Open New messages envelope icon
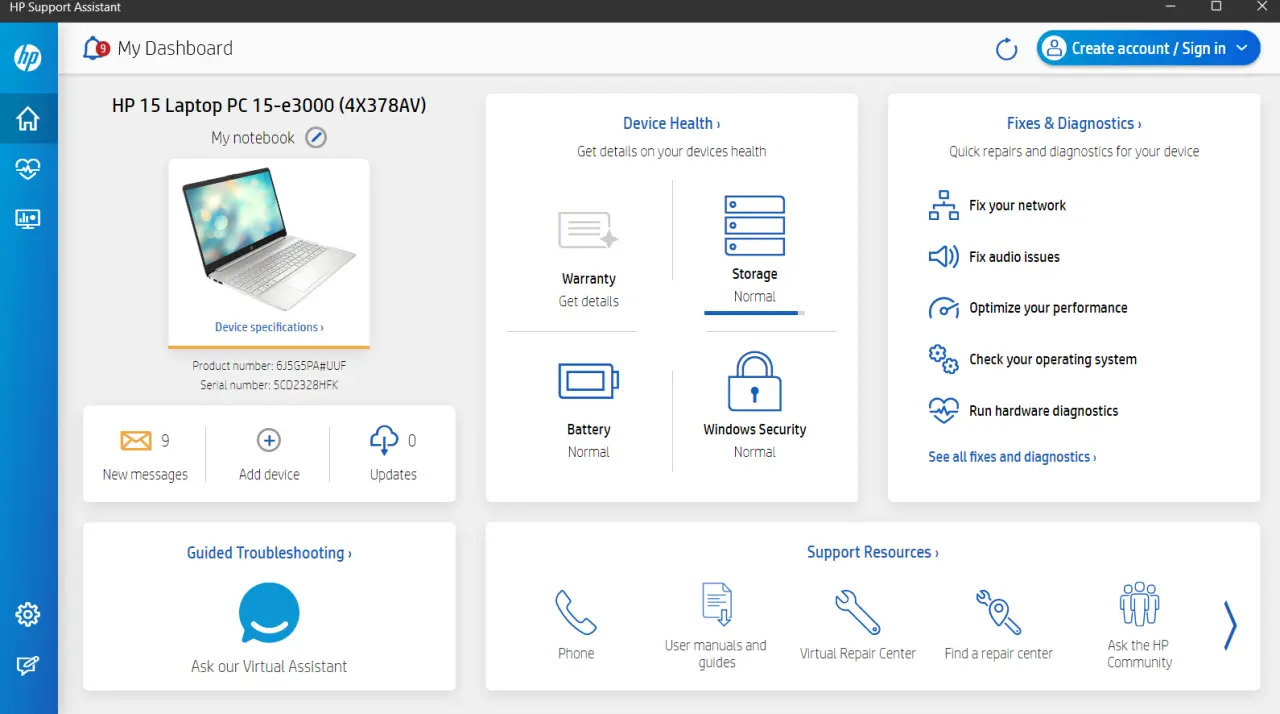This screenshot has height=714, width=1280. click(136, 440)
